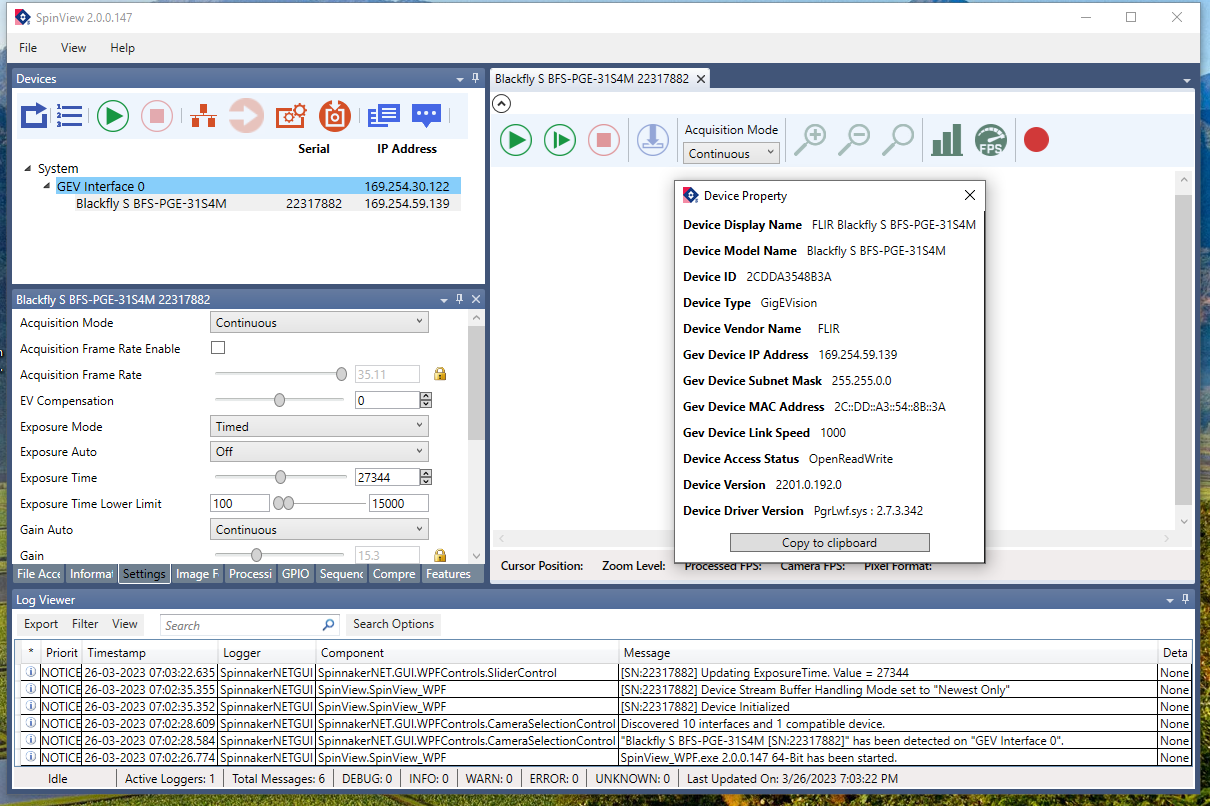Click the FPS gauge icon
Screen dimensions: 1210x806
pos(990,140)
